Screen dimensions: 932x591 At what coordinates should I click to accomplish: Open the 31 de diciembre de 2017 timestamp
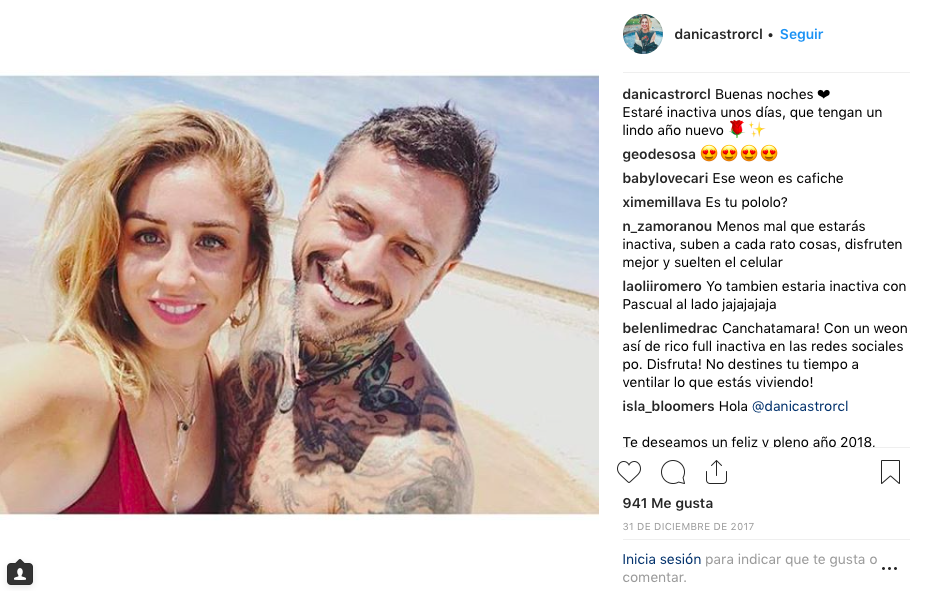click(x=688, y=527)
